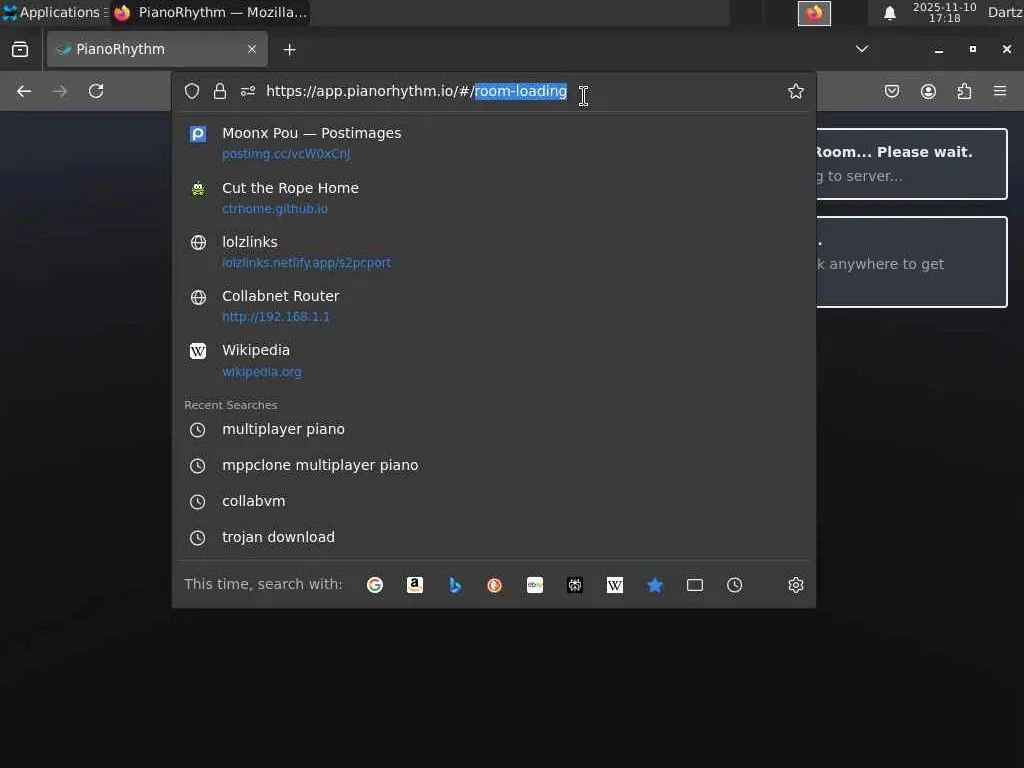This screenshot has height=768, width=1024.
Task: Search this time with DuckDuckGo
Action: 494,585
